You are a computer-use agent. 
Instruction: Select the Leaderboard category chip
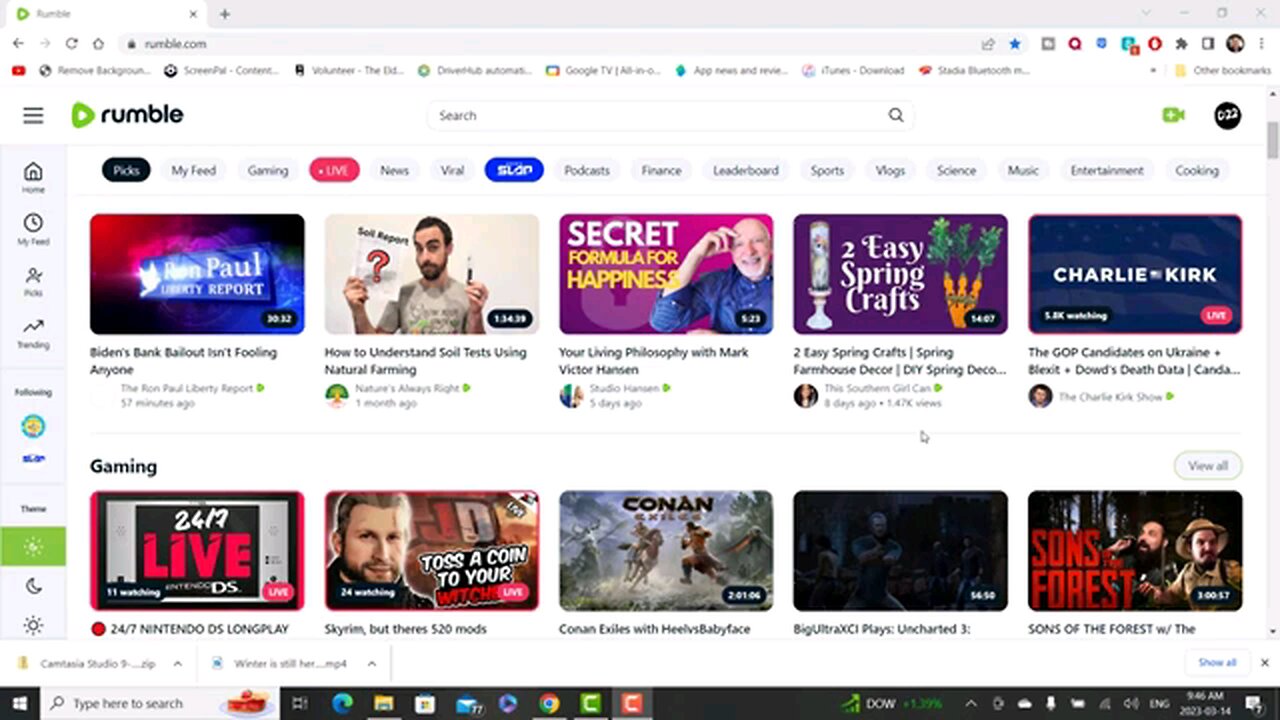tap(745, 170)
